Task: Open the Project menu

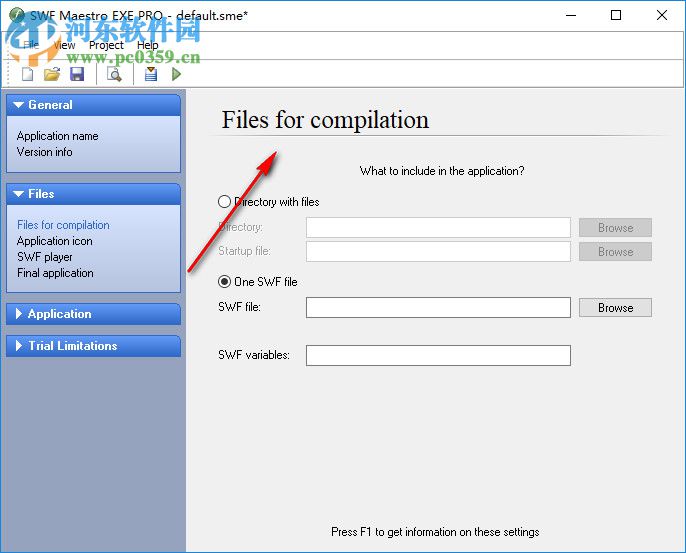Action: click(x=106, y=45)
